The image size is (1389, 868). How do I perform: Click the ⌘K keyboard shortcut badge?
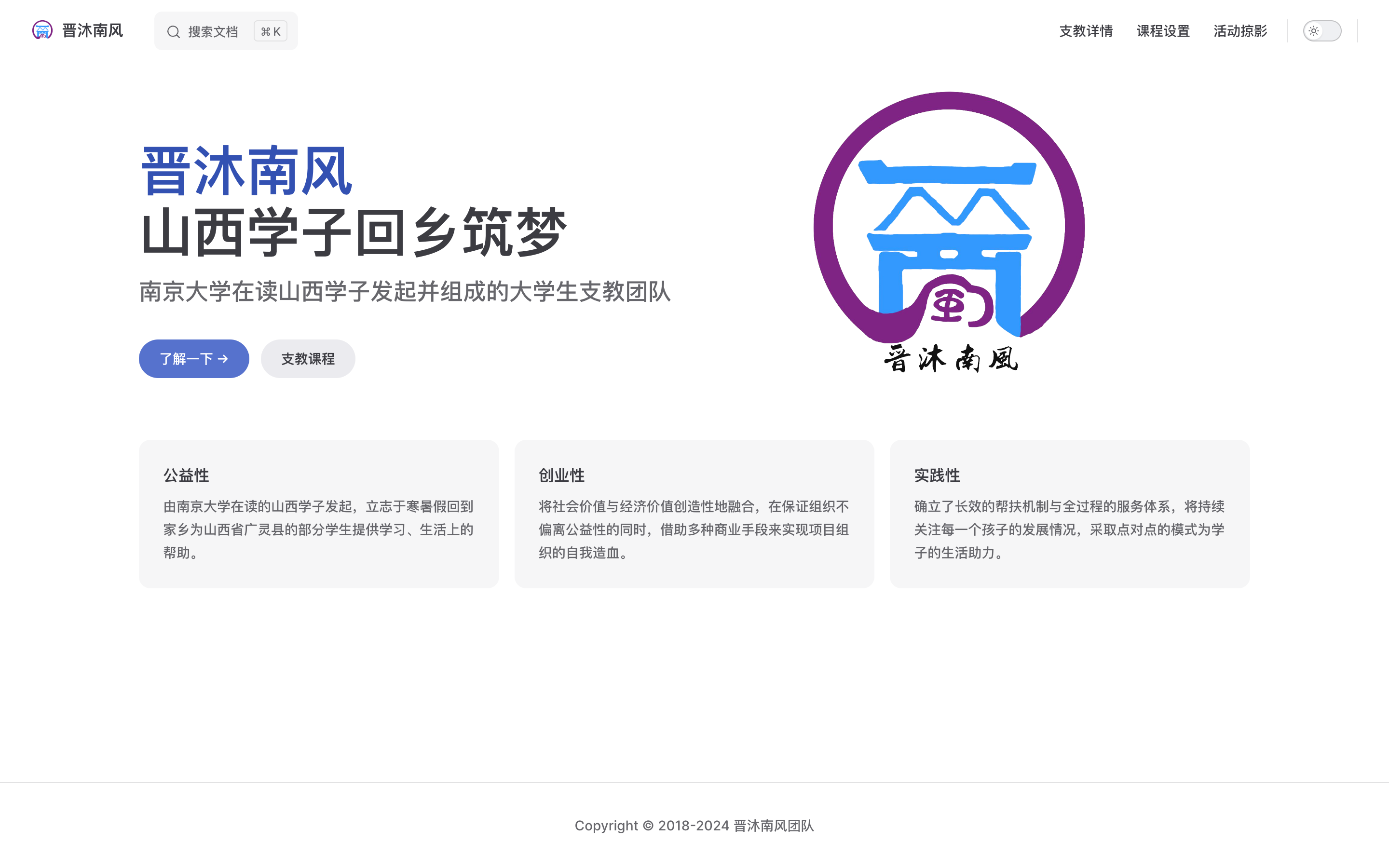[270, 31]
